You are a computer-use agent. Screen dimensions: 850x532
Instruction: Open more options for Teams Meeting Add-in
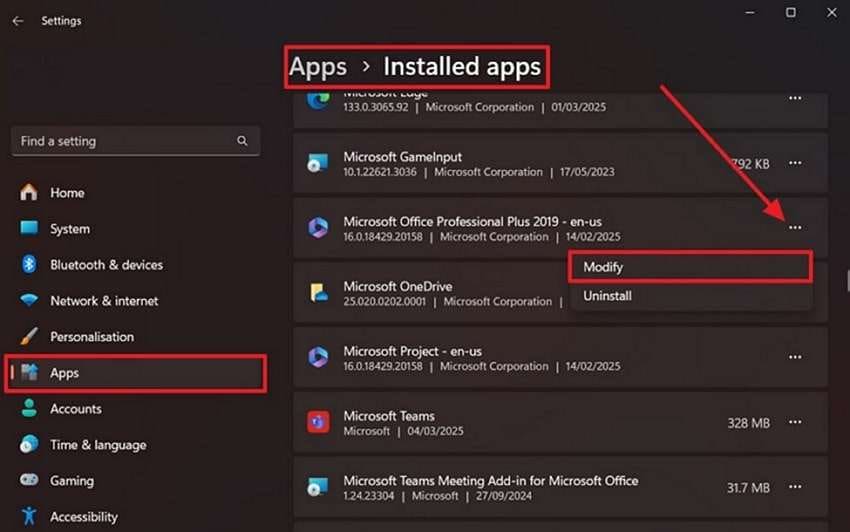pyautogui.click(x=795, y=486)
